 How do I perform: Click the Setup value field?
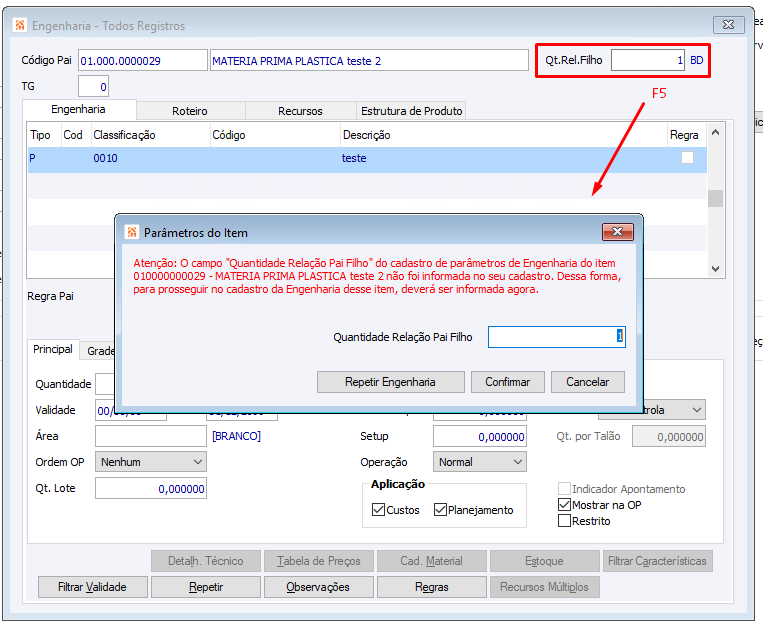[480, 436]
